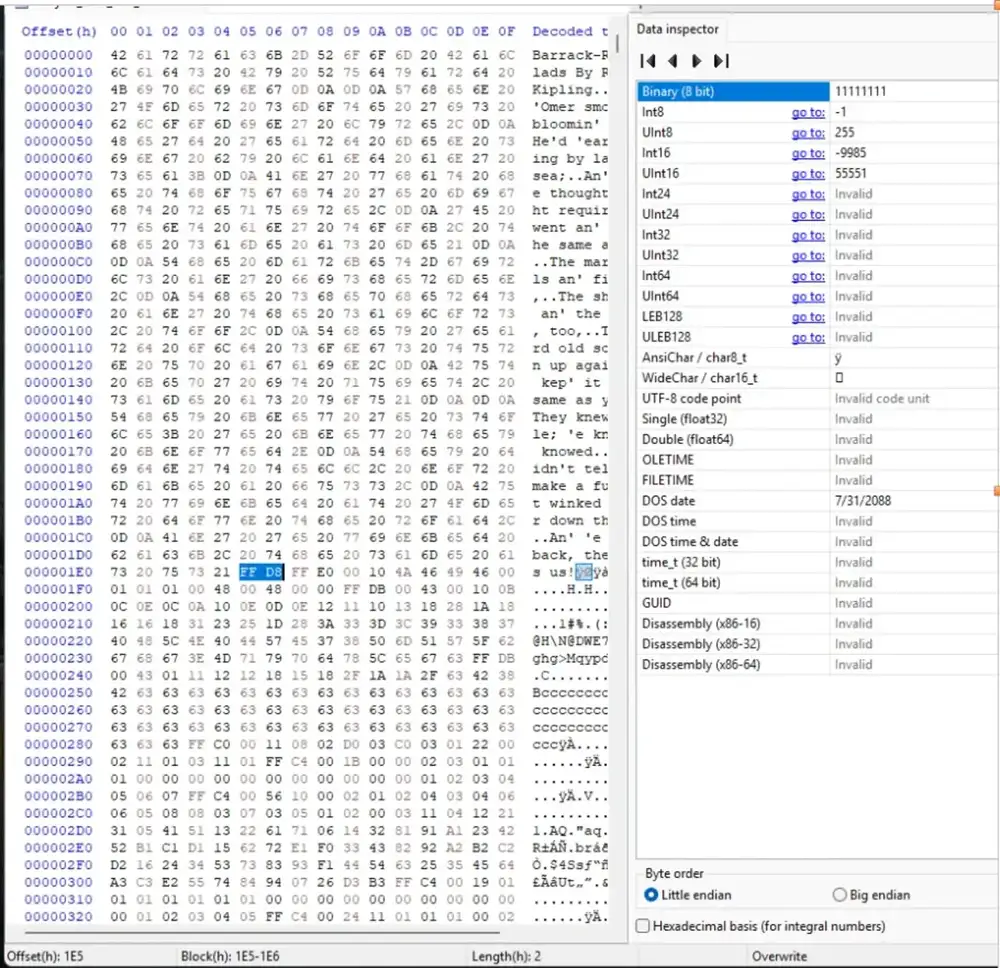Click the DOS date value 7/31/2088
The width and height of the screenshot is (1000, 968).
[x=863, y=501]
